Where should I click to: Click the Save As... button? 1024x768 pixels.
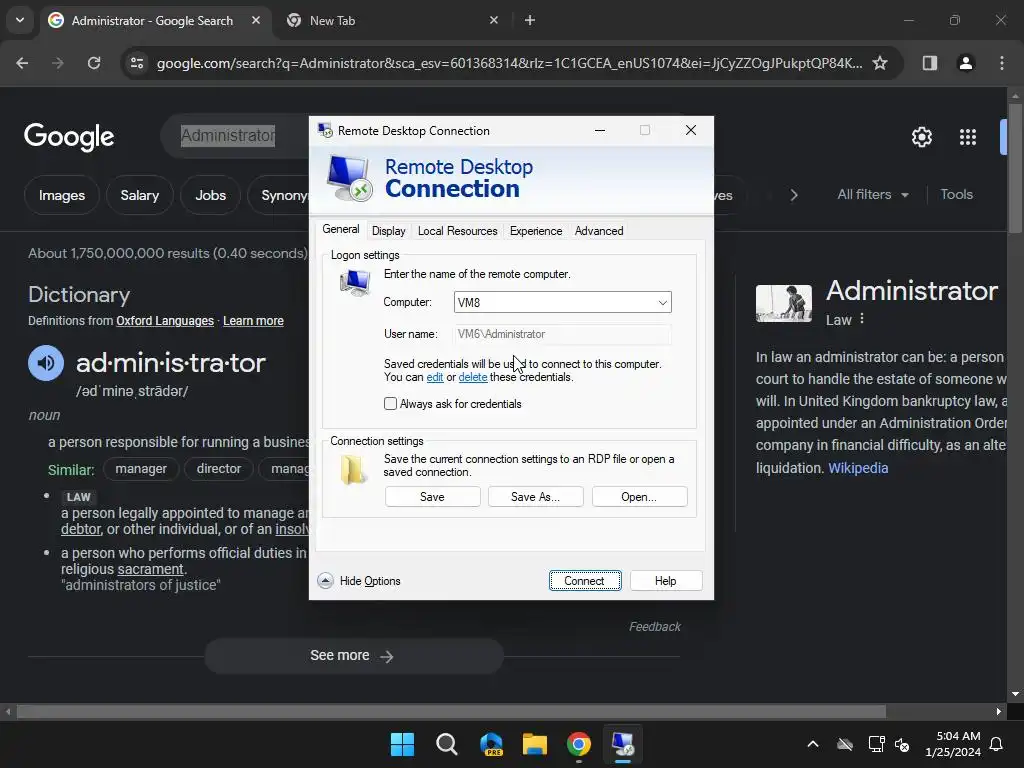coord(536,497)
